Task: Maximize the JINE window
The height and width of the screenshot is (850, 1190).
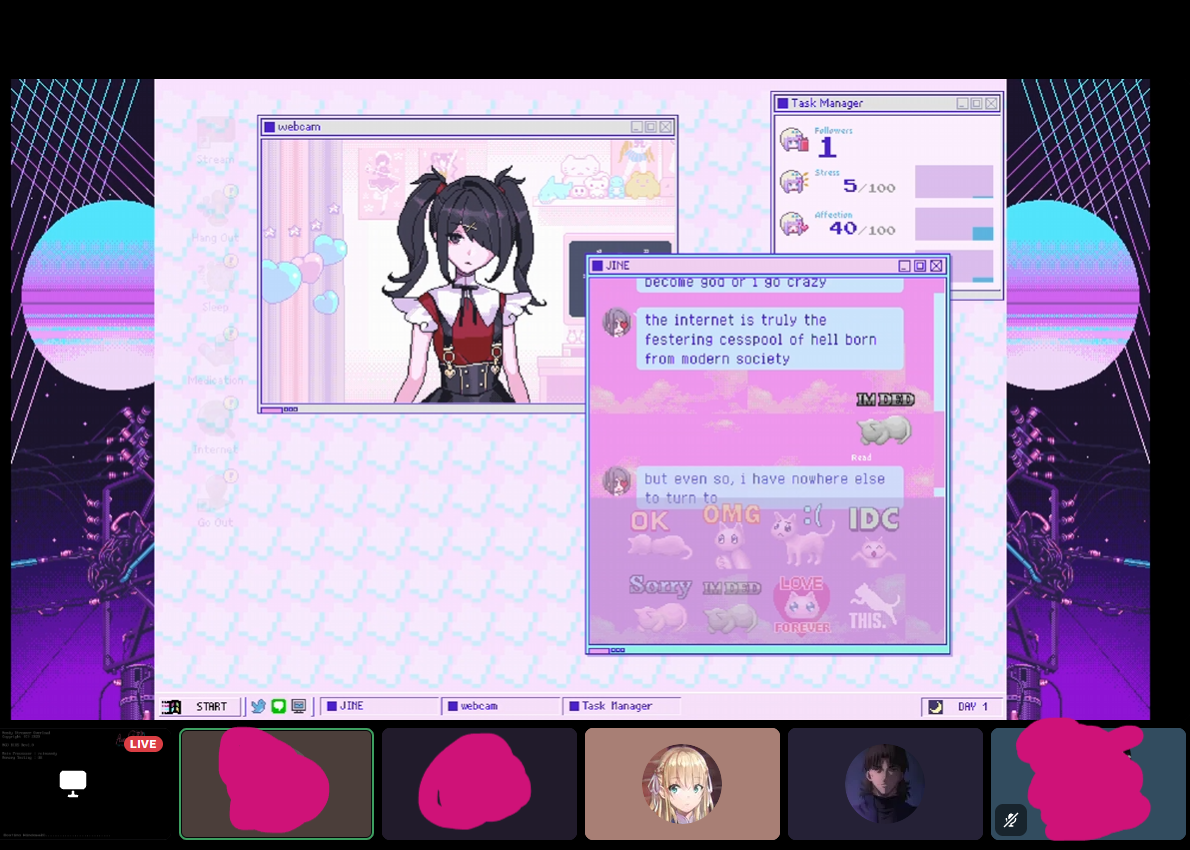Action: pos(920,266)
